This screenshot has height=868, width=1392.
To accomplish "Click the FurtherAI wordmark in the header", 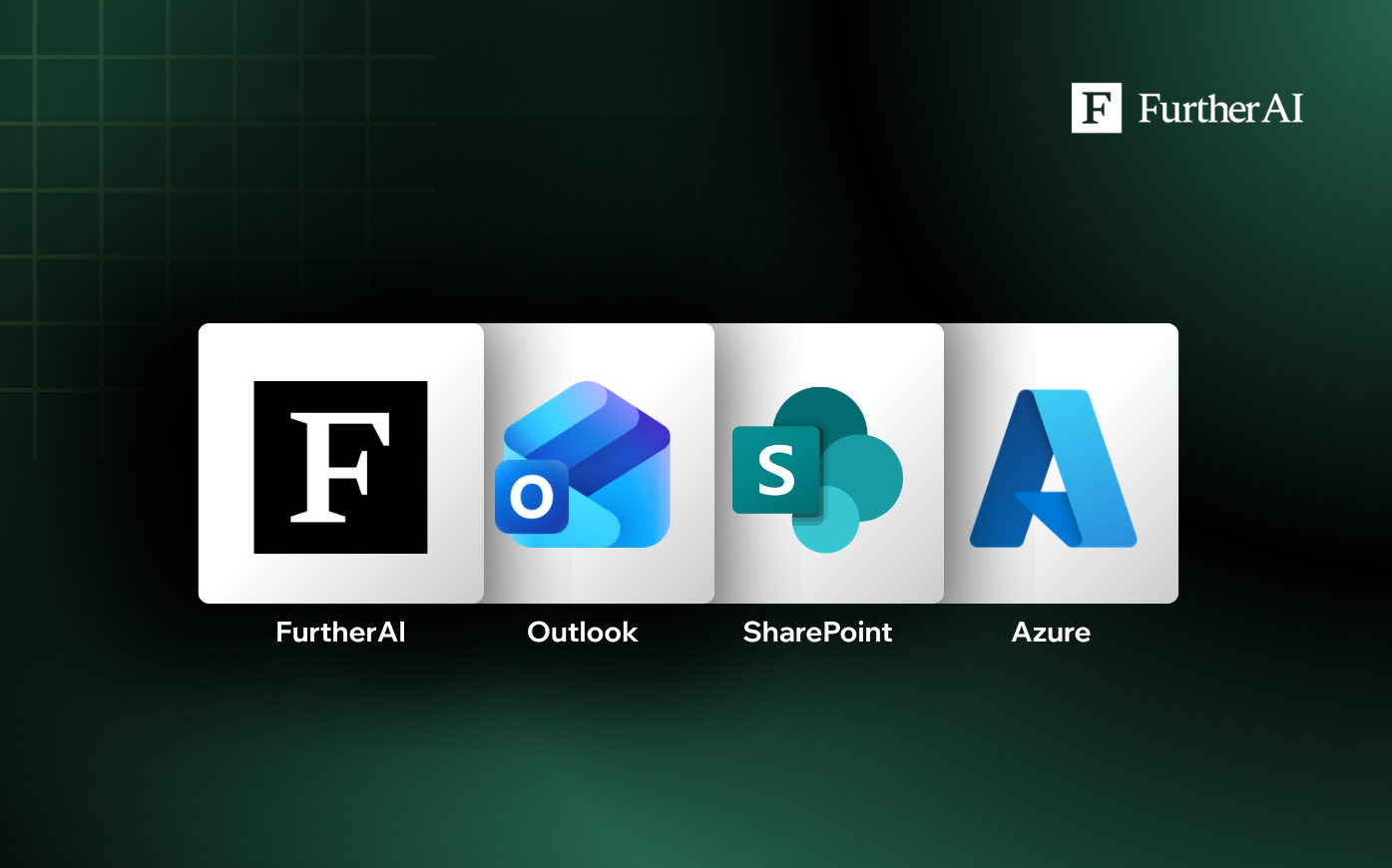I will click(x=1220, y=108).
